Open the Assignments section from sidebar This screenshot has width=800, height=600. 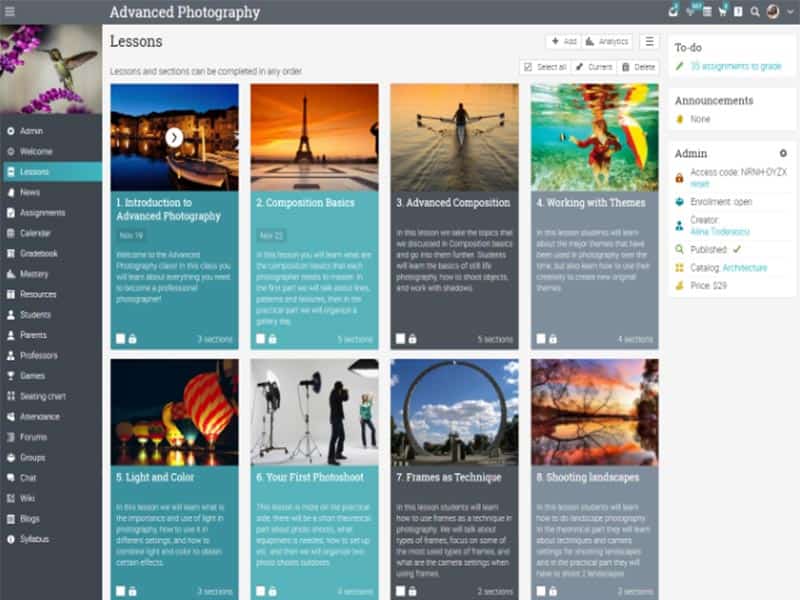coord(48,213)
